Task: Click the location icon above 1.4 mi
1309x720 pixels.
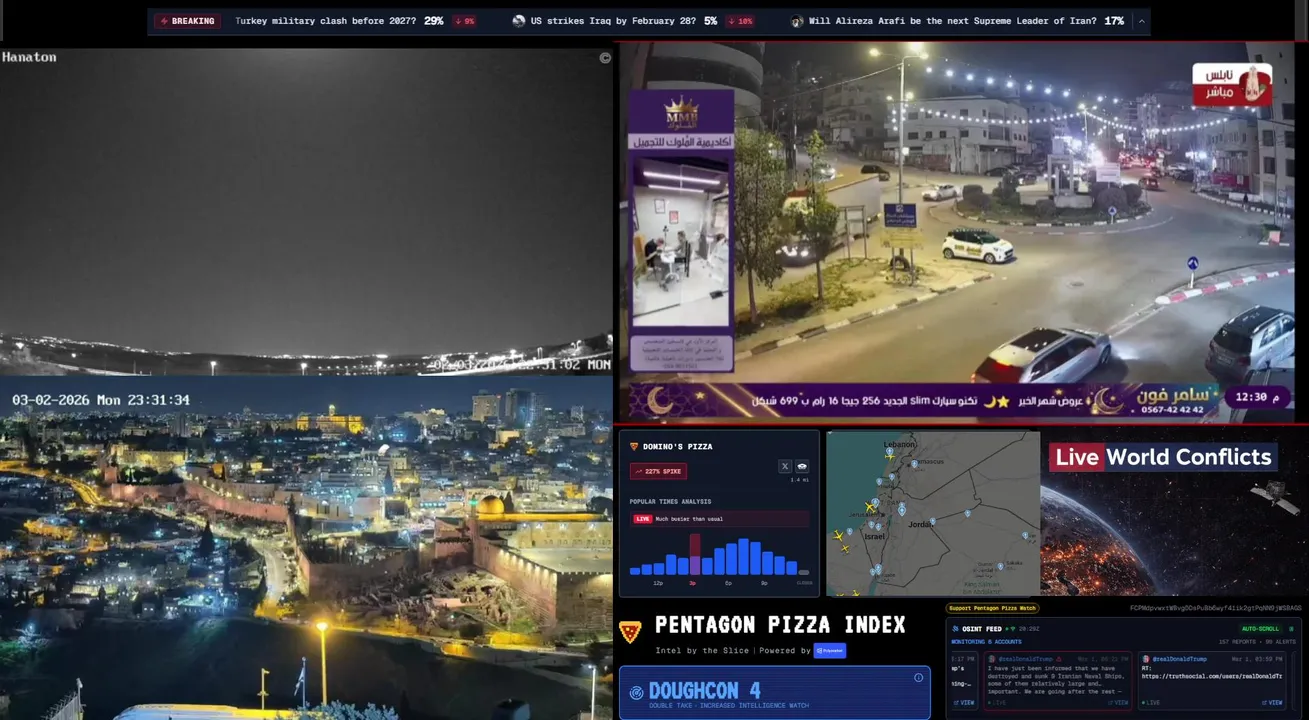Action: pyautogui.click(x=802, y=466)
